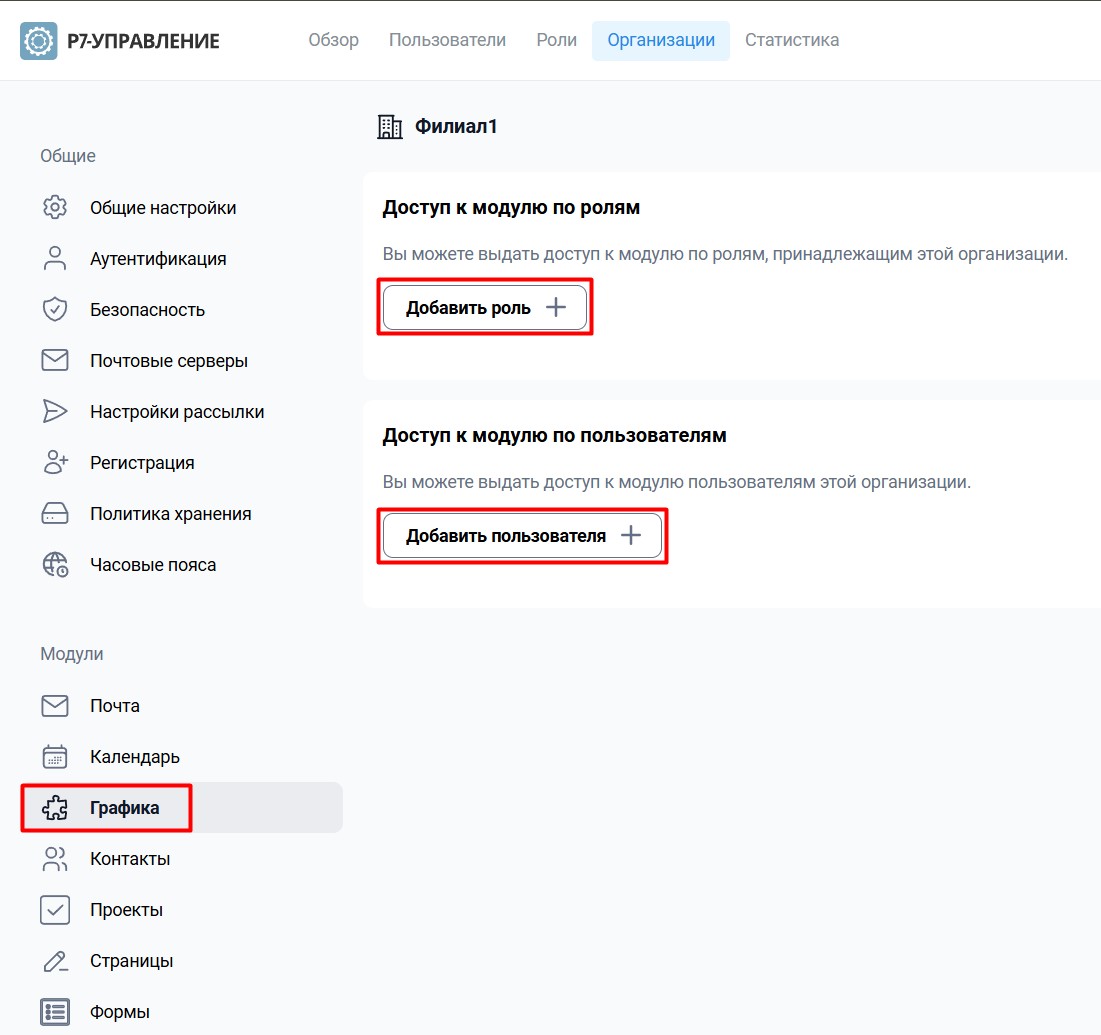The height and width of the screenshot is (1035, 1101).
Task: Open the mailing settings paper-plane icon
Action: point(55,411)
